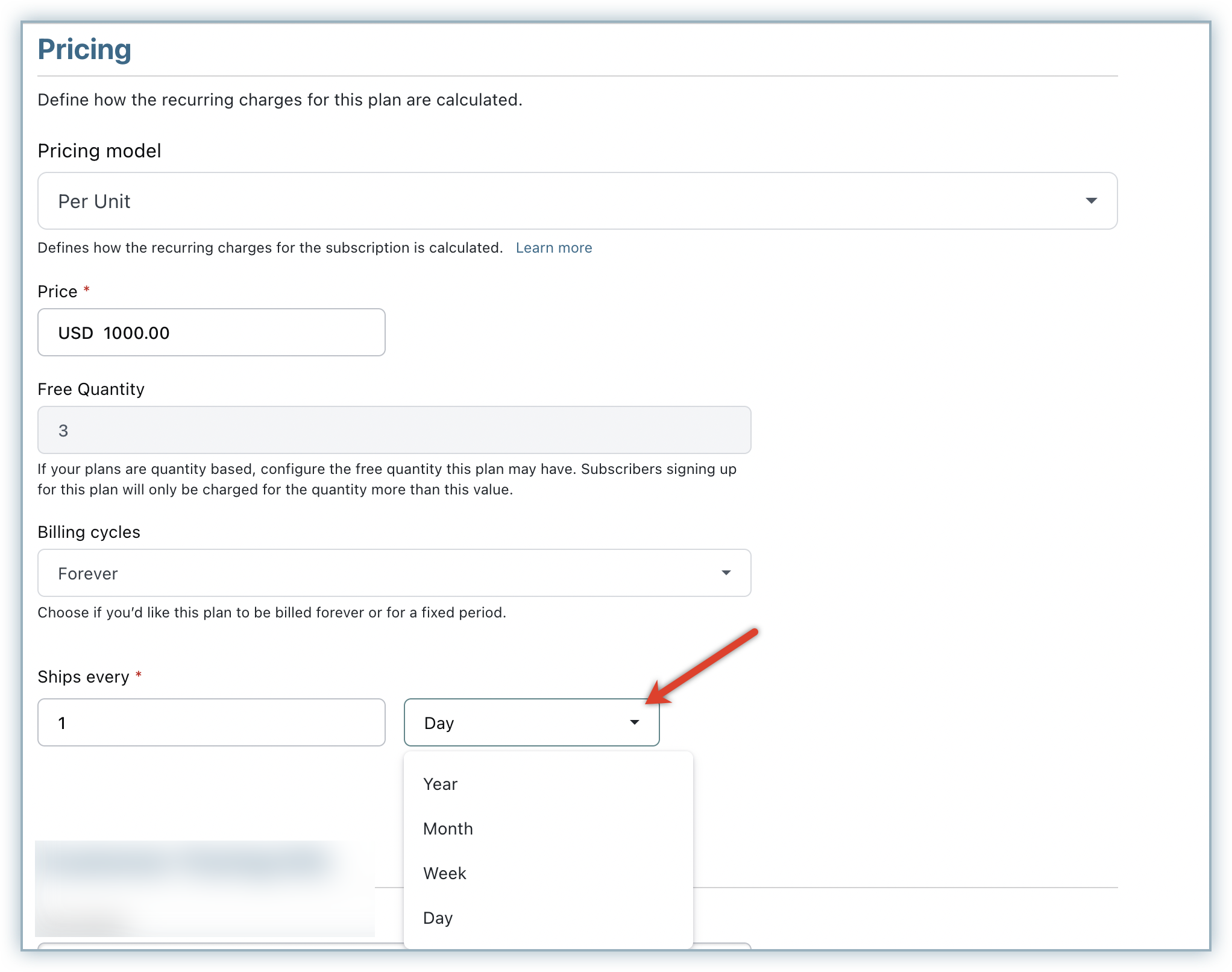Select Year from the period list
Image resolution: width=1232 pixels, height=972 pixels.
tap(441, 784)
